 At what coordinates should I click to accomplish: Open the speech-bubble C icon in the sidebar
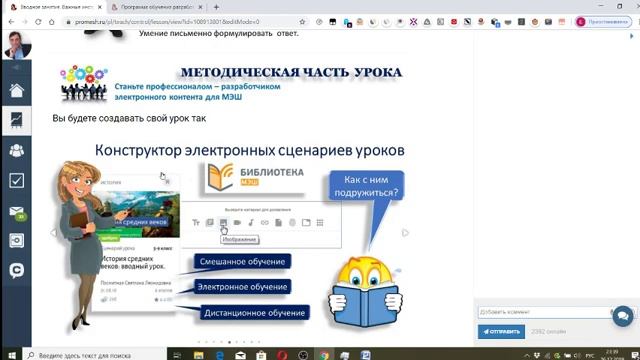pos(17,270)
